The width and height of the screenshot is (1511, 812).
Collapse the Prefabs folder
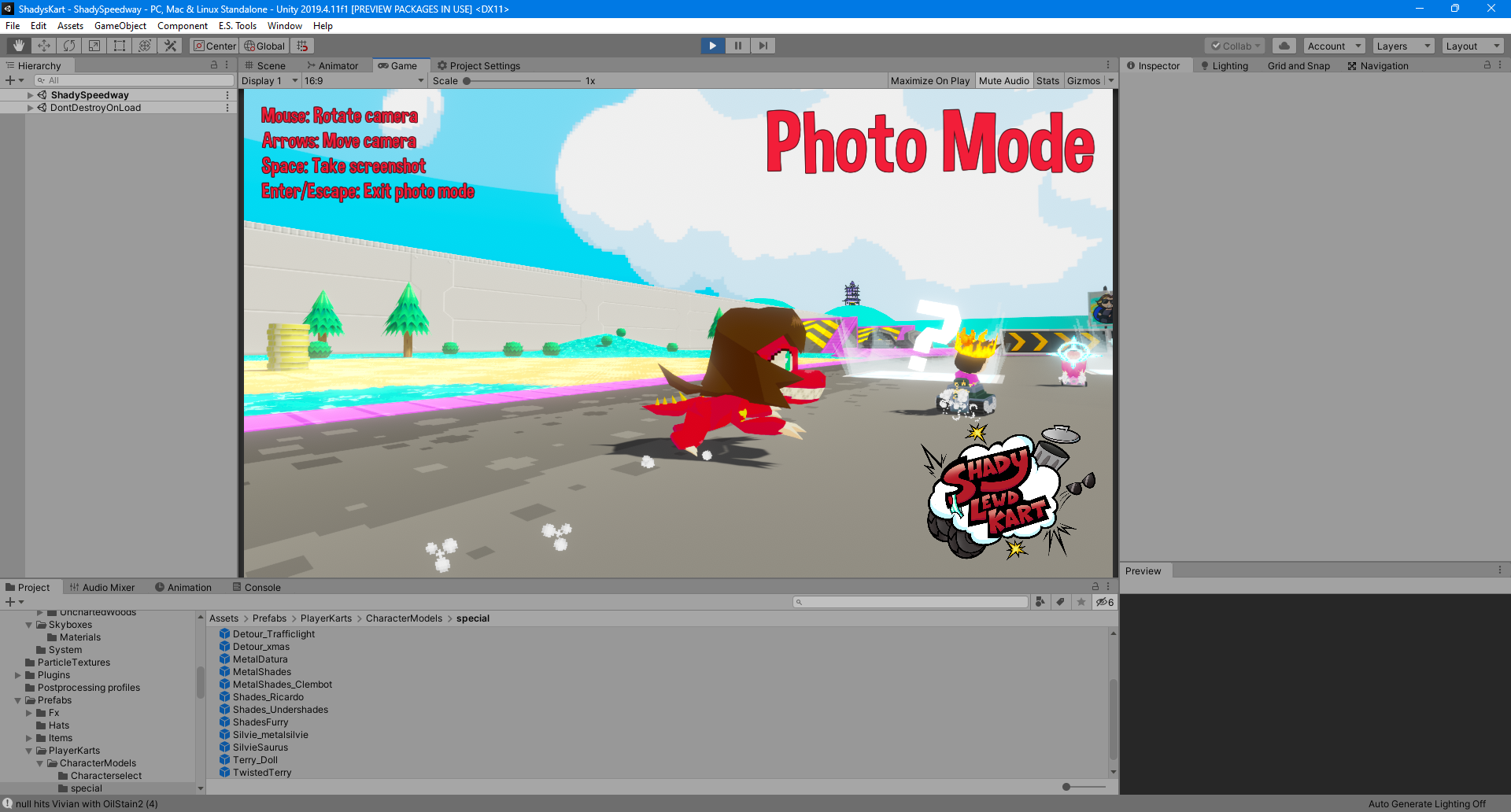coord(17,700)
